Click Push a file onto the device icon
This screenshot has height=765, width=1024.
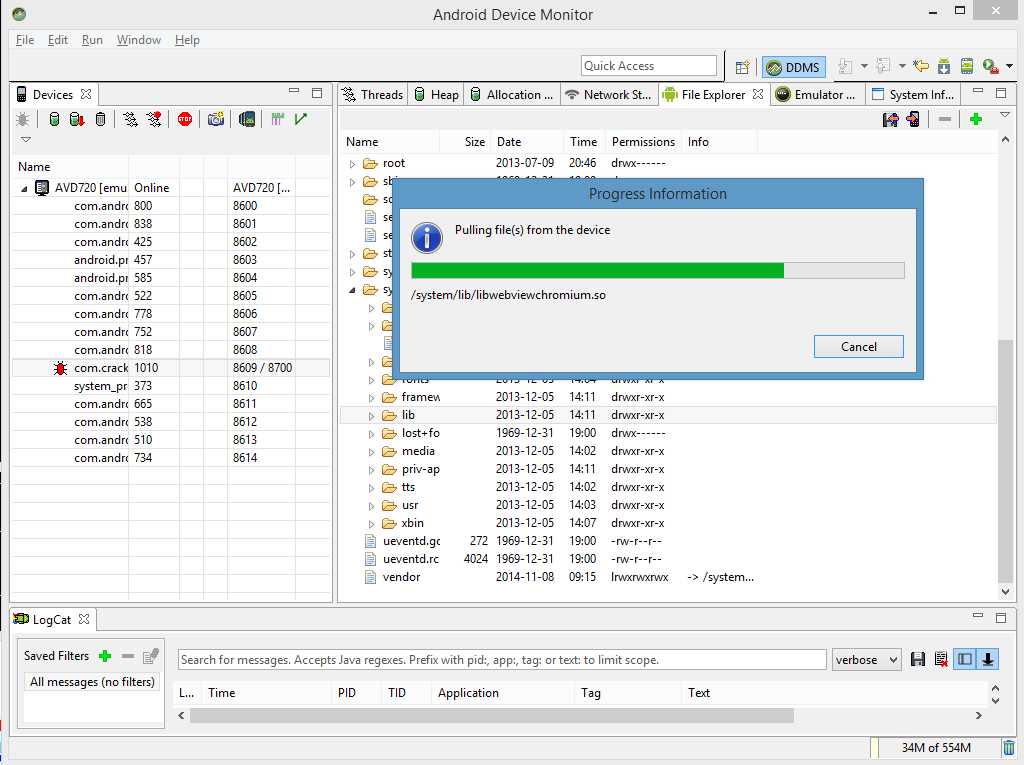[x=913, y=120]
